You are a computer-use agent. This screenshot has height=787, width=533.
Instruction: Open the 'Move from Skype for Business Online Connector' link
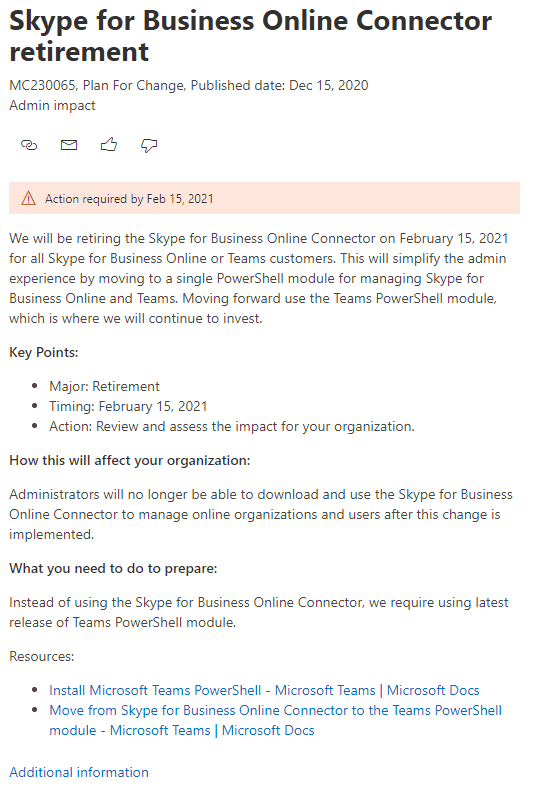[x=276, y=721]
